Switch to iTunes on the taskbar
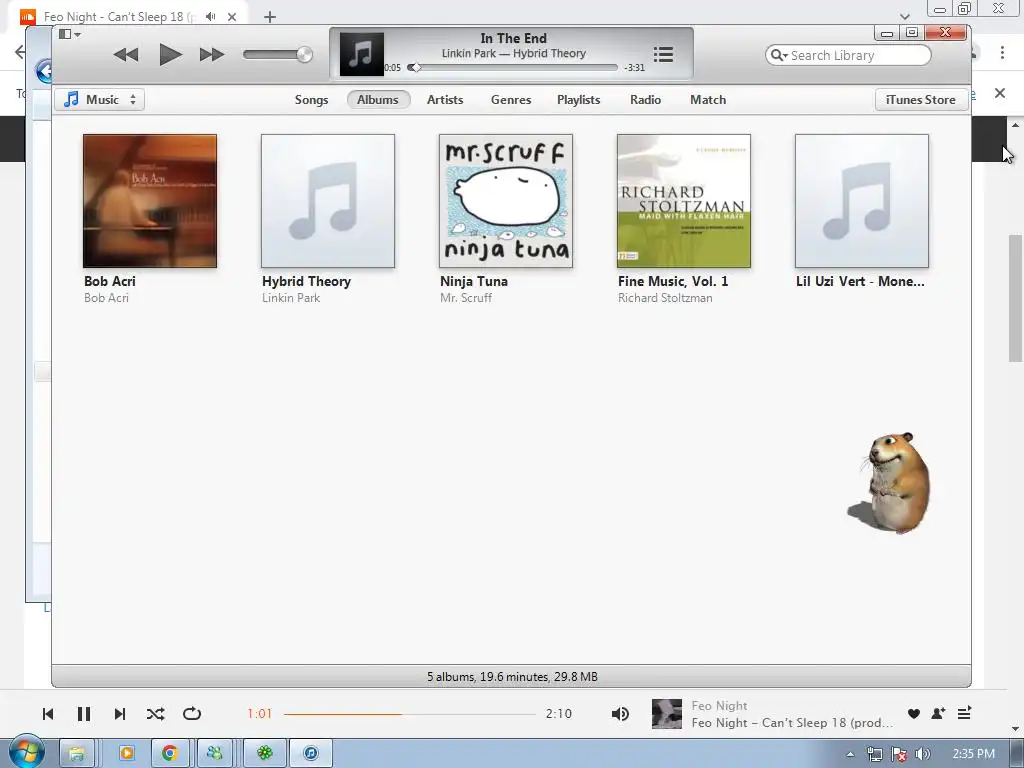Viewport: 1024px width, 768px height. tap(311, 754)
